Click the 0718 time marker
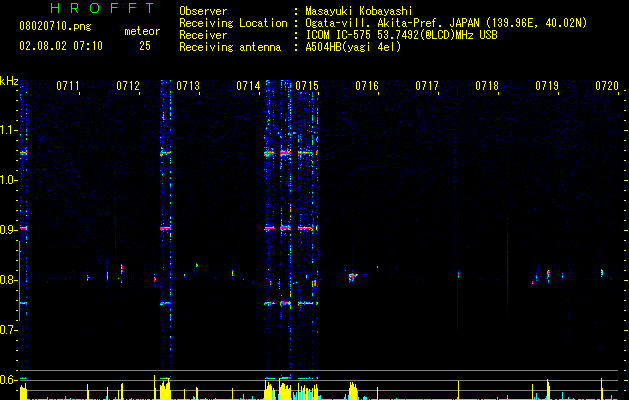The image size is (629, 400). coord(487,86)
